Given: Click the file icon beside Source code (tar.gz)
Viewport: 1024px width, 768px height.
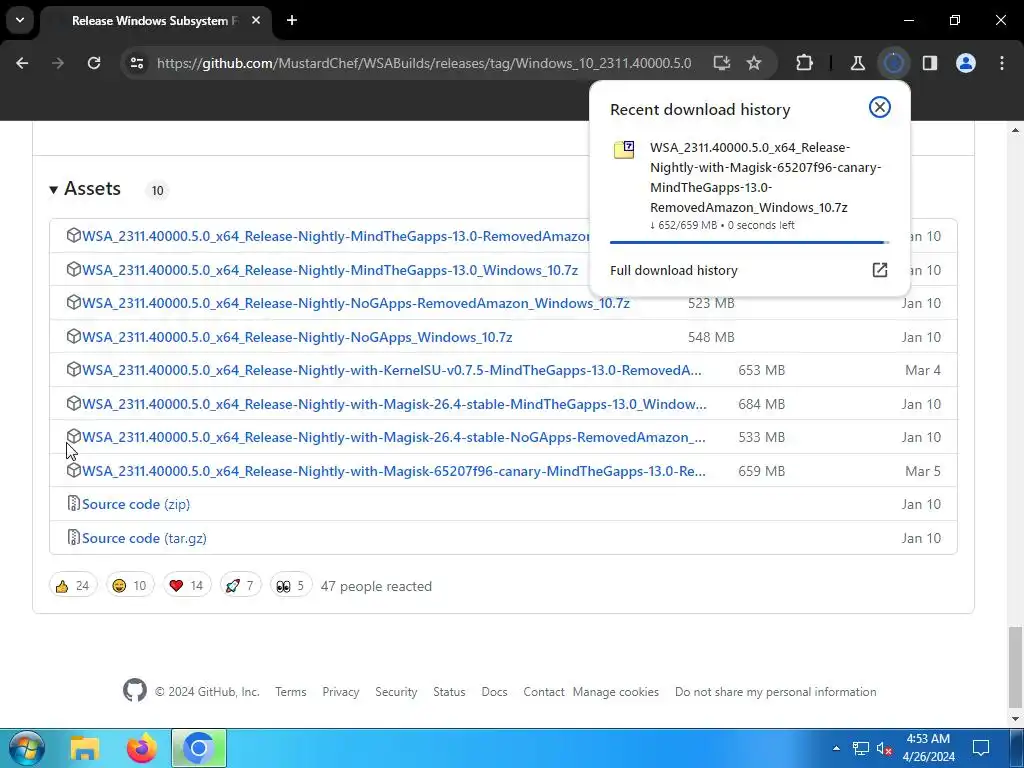Looking at the screenshot, I should [74, 537].
